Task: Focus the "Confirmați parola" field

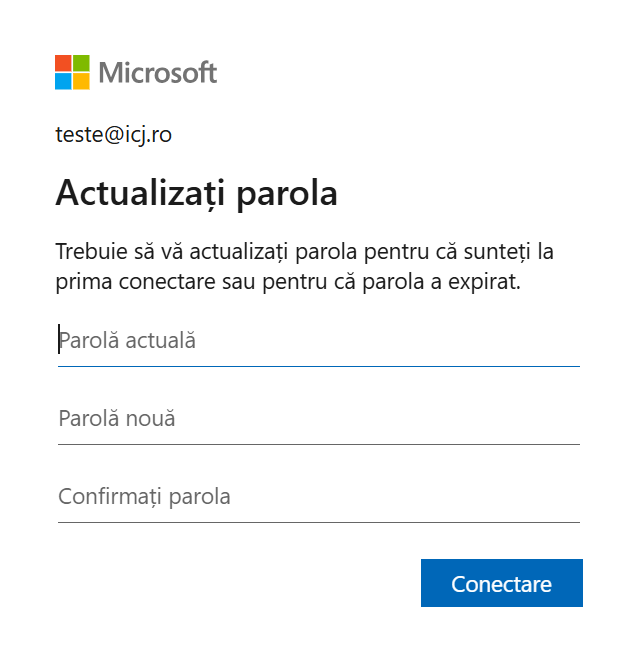Action: click(x=318, y=496)
